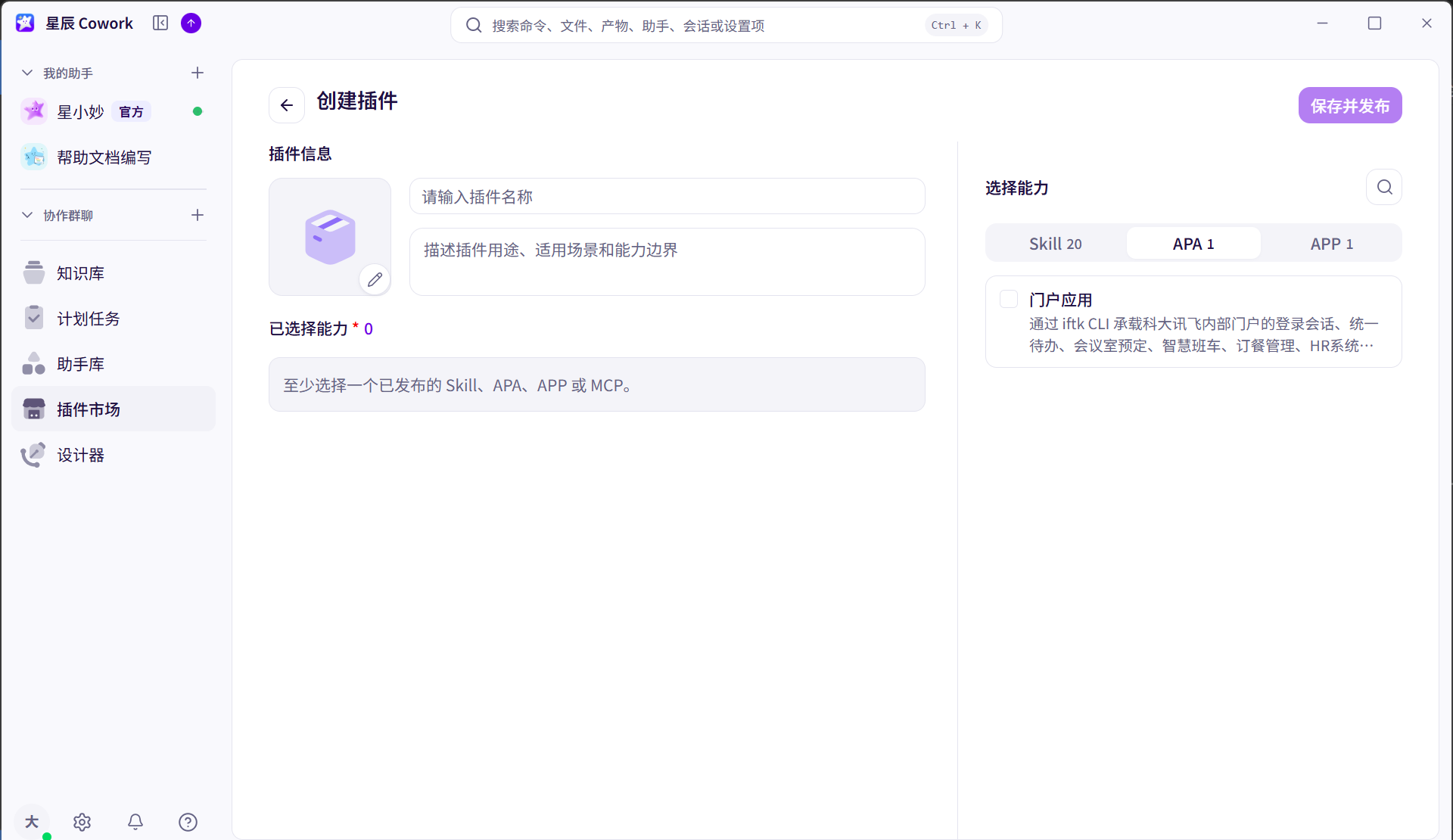Select the APA 1 tab
The image size is (1453, 840).
pos(1193,244)
